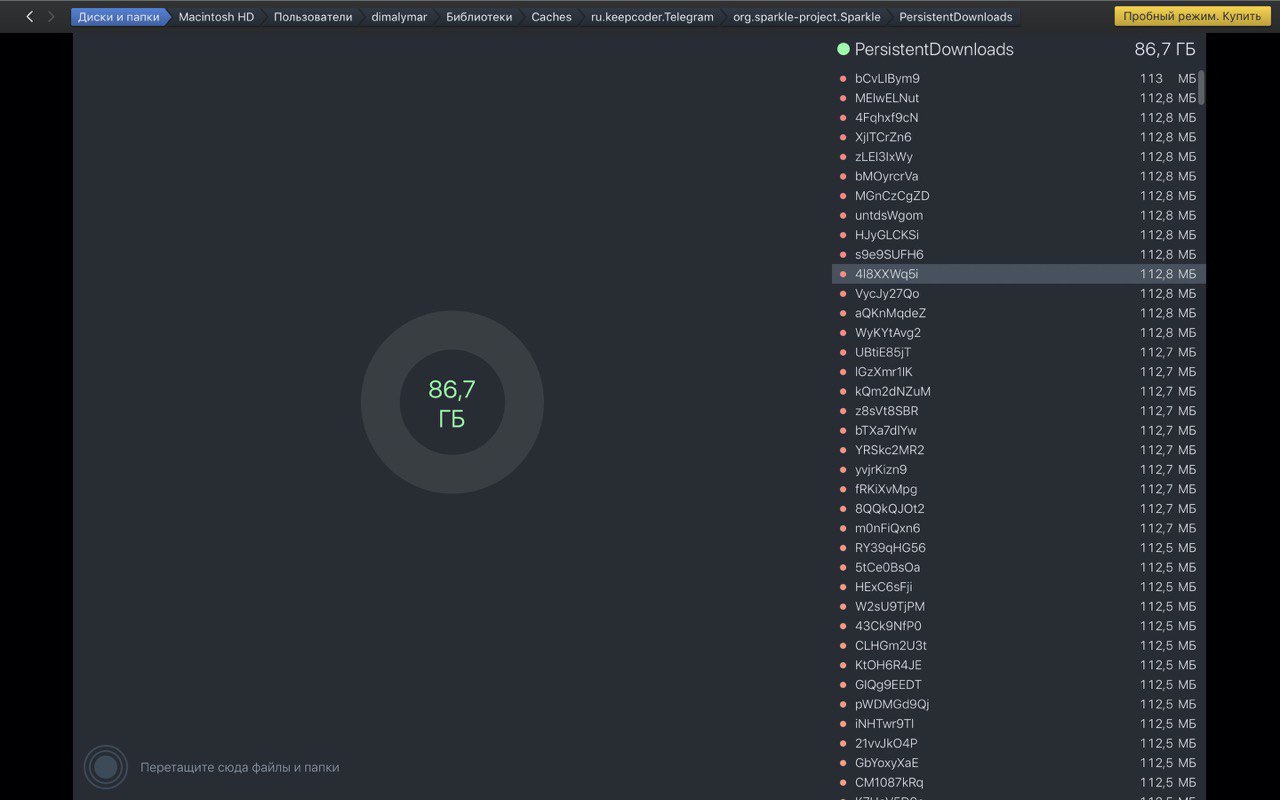Screen dimensions: 1280x800
Task: Select folder lGzXmr1lK
Action: point(1019,372)
